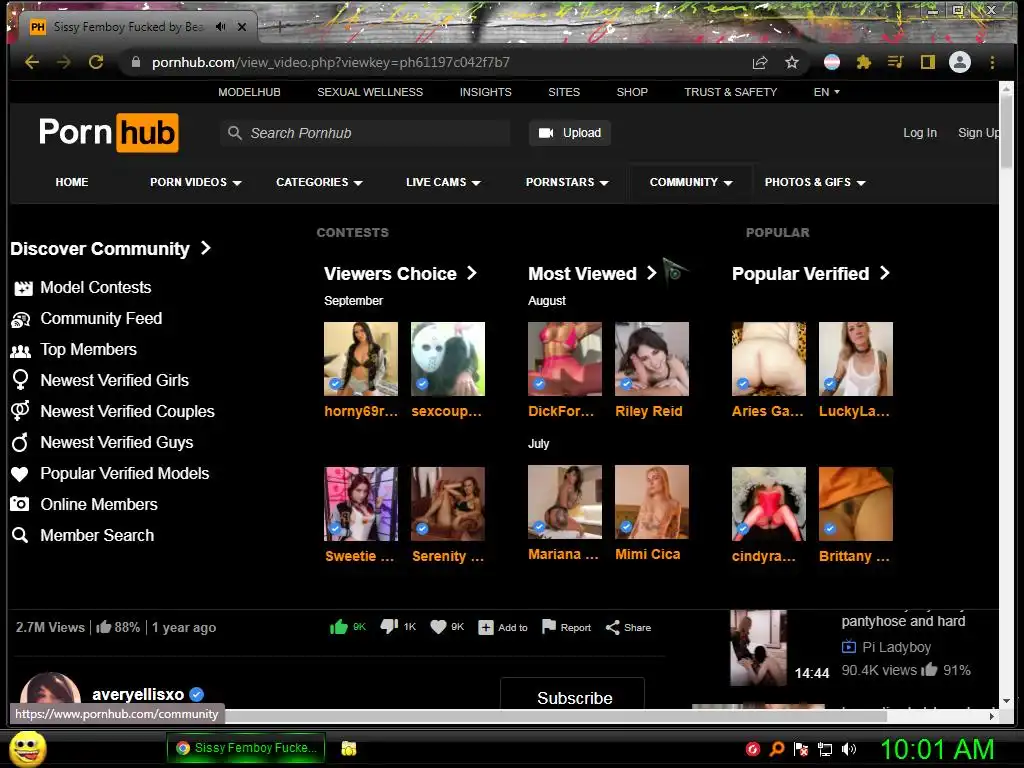Click the Add to plus icon
This screenshot has height=768, width=1024.
pyautogui.click(x=485, y=628)
